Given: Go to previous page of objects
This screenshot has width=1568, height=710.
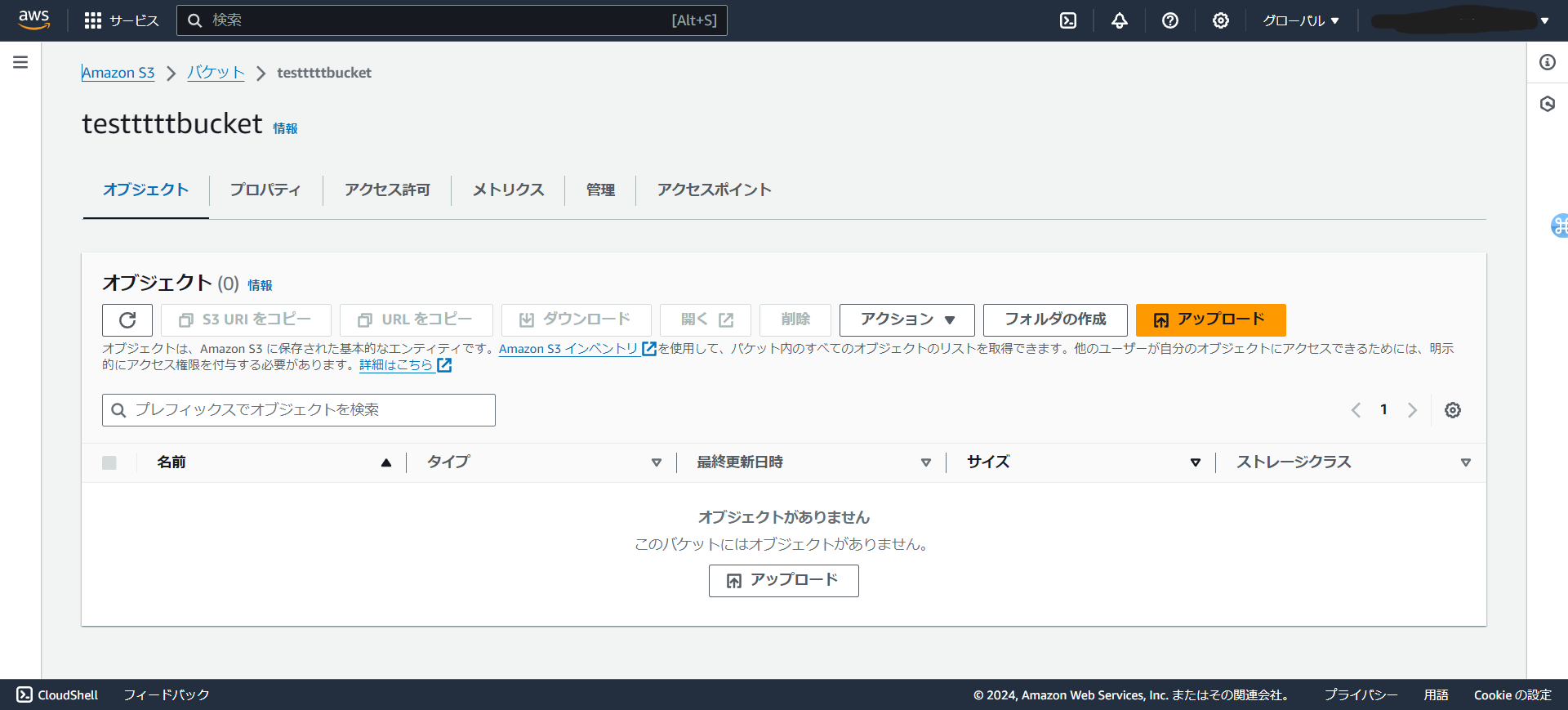Looking at the screenshot, I should coord(1356,410).
